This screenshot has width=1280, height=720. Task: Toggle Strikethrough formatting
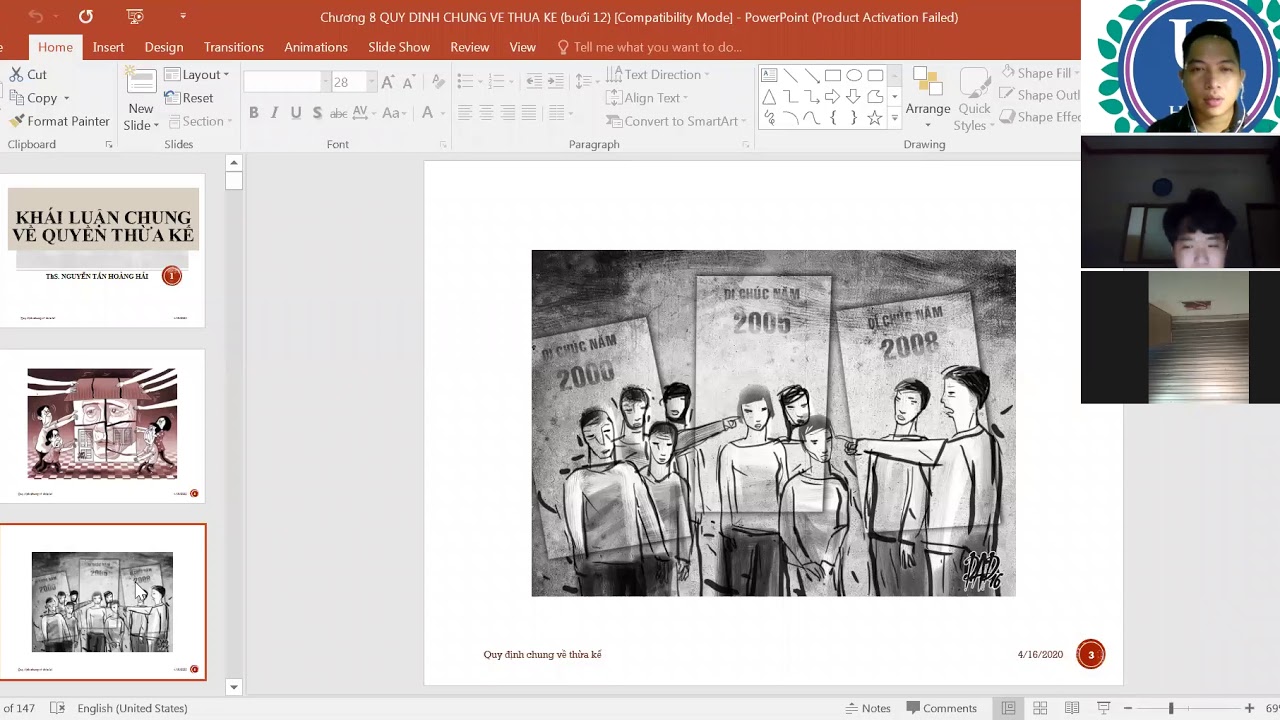(338, 113)
